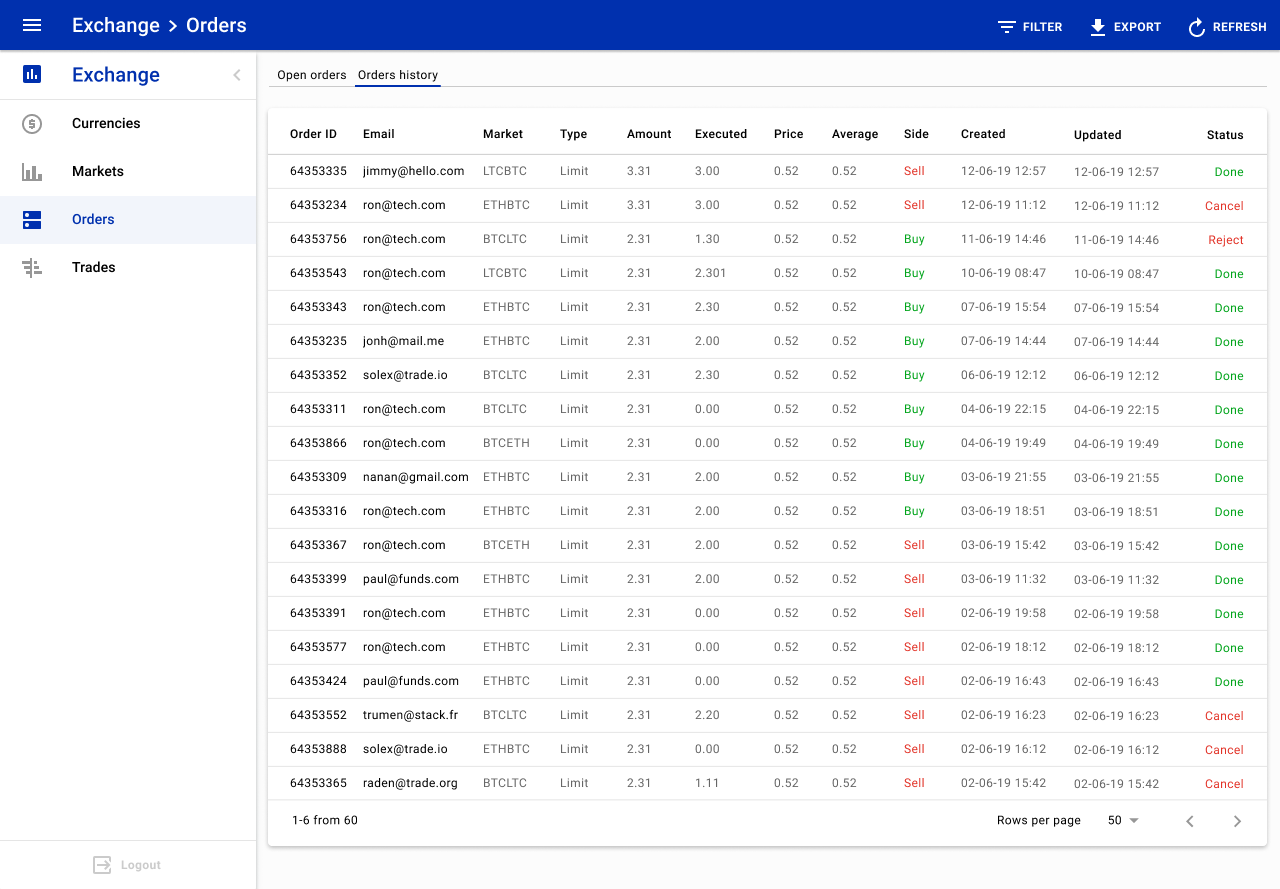
Task: Switch to the Open orders tab
Action: pyautogui.click(x=312, y=75)
